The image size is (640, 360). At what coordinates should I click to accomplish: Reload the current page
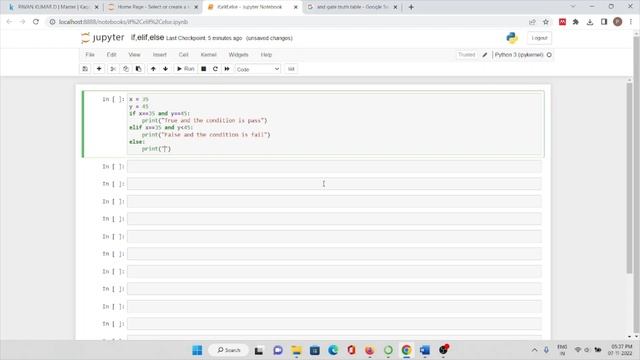point(36,22)
